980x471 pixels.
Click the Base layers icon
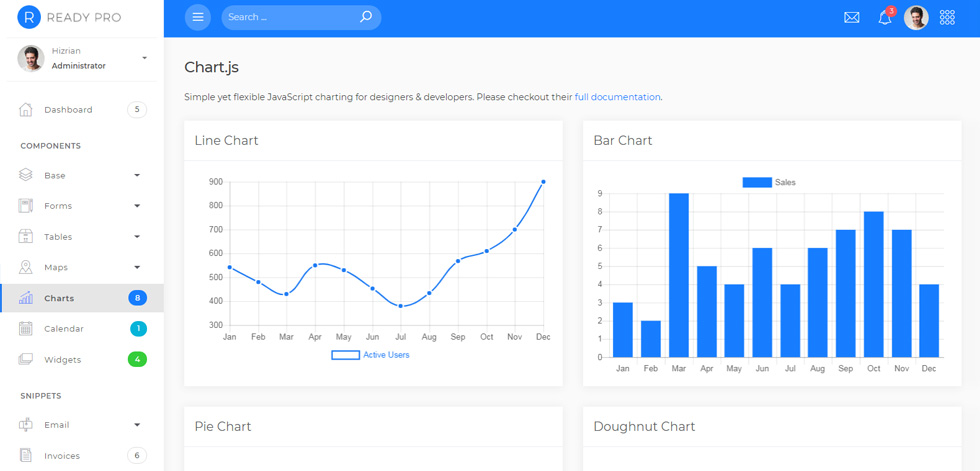point(26,176)
